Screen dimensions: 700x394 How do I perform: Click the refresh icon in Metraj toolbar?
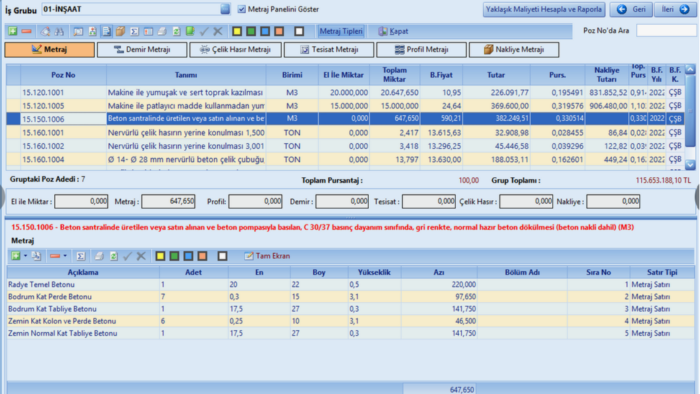point(114,256)
